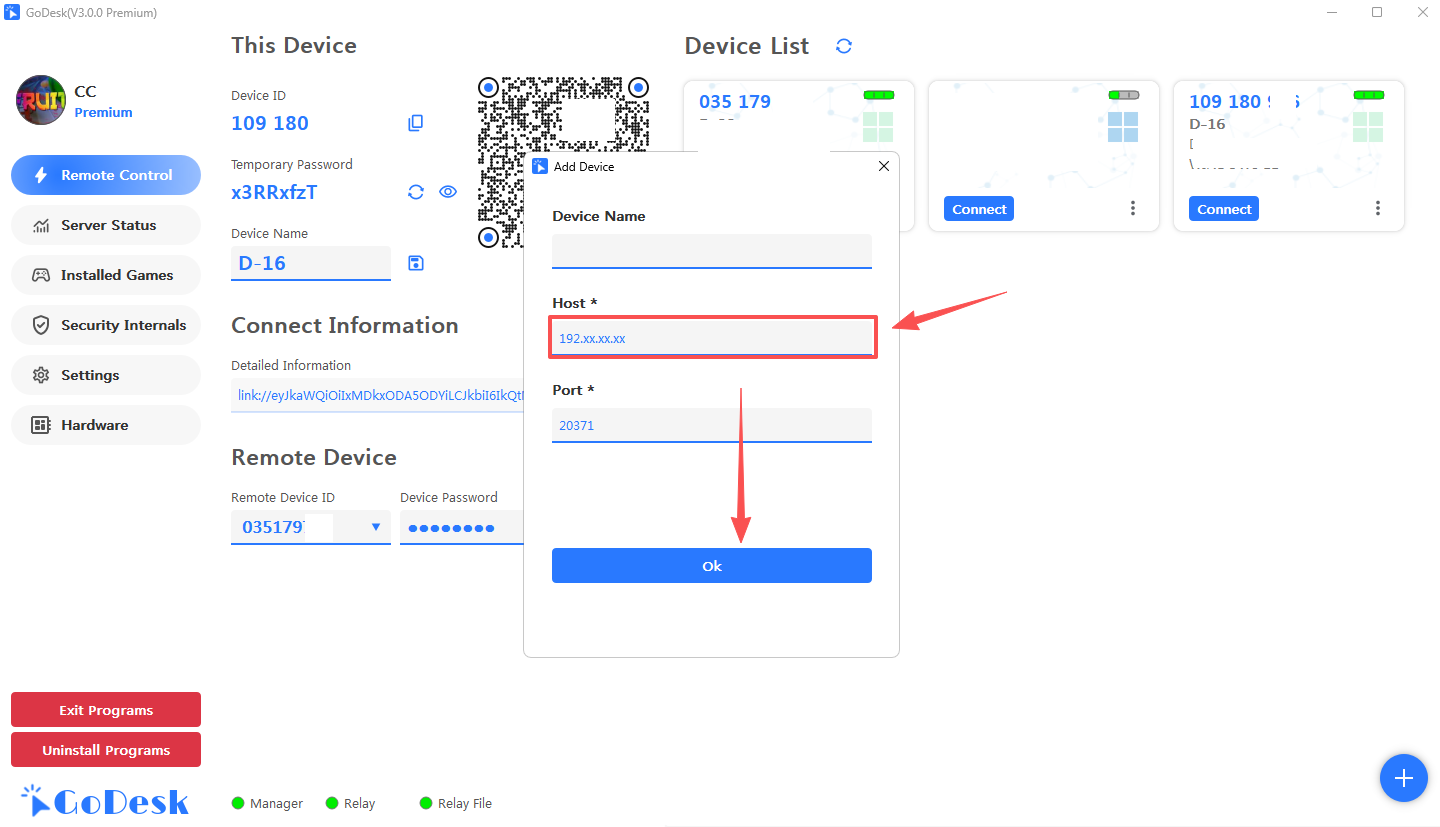This screenshot has height=827, width=1440.
Task: Go to Installed Games section
Action: pos(106,275)
